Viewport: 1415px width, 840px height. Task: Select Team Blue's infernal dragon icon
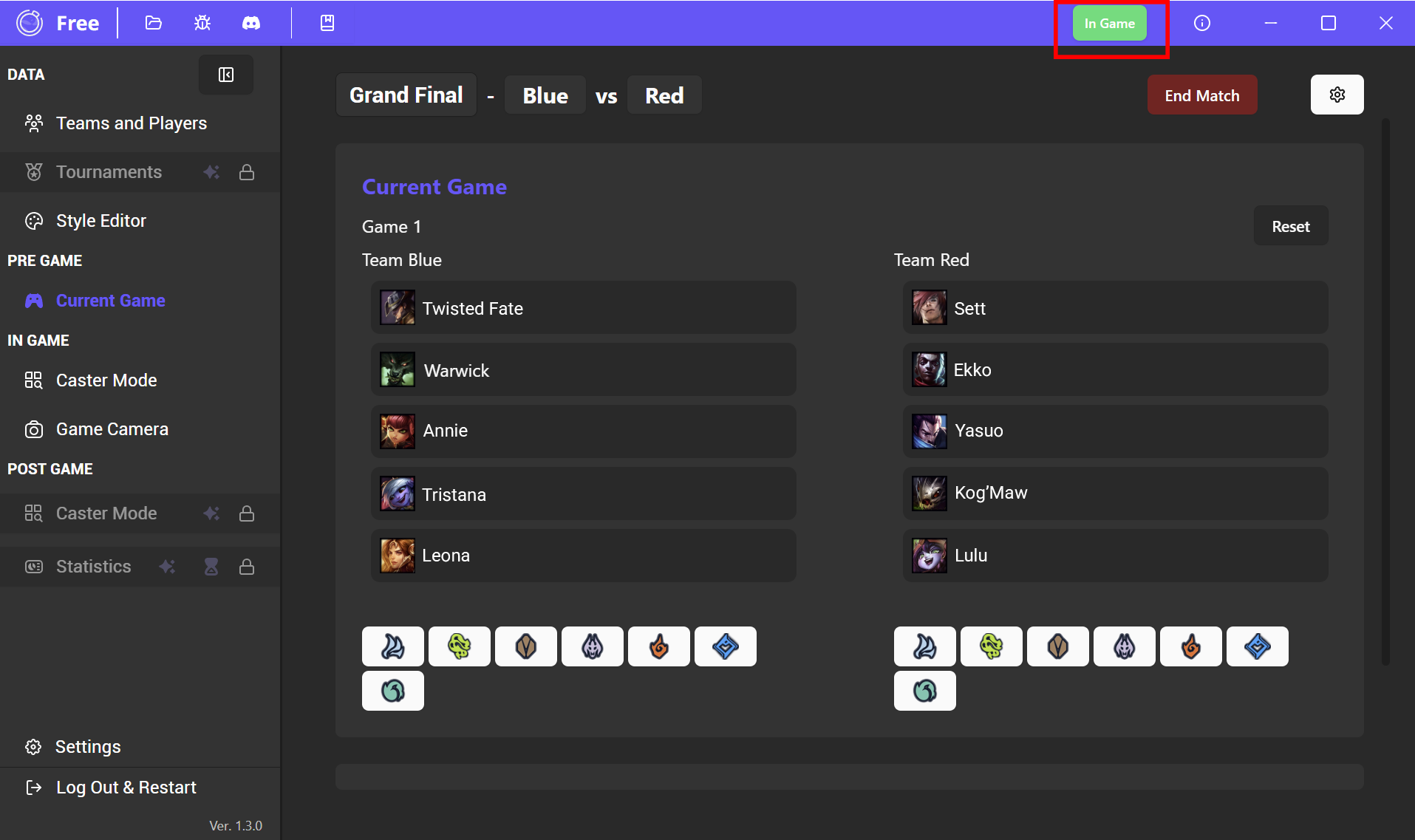[658, 646]
